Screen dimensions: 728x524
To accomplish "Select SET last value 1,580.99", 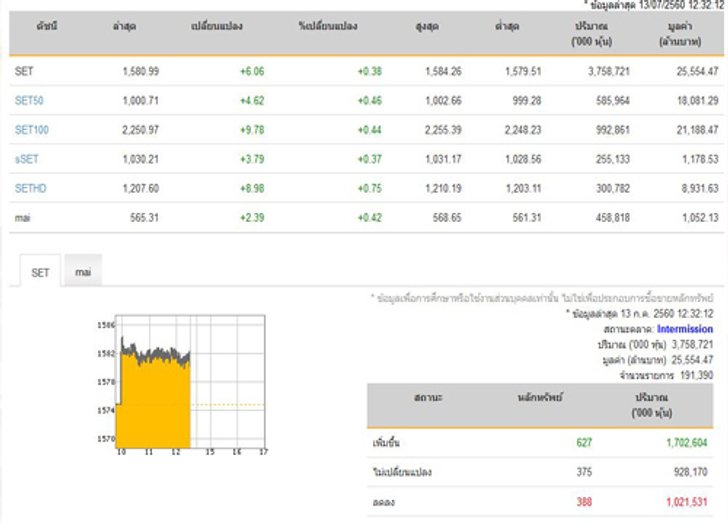I will [140, 71].
